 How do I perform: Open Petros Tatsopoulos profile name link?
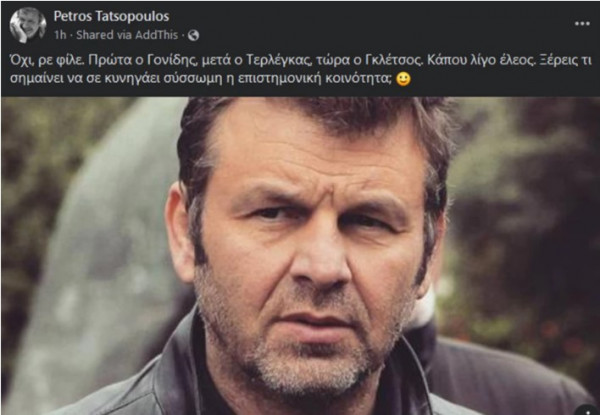(x=111, y=16)
